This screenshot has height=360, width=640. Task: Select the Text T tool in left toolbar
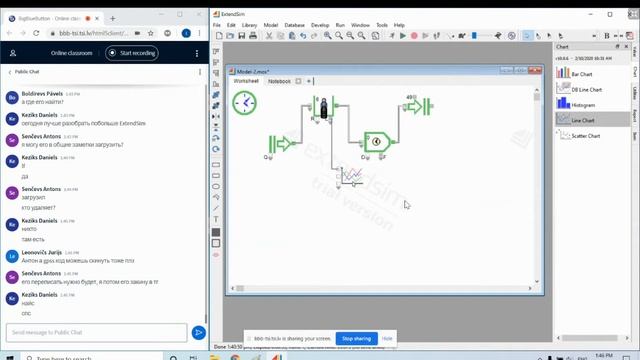tap(216, 220)
